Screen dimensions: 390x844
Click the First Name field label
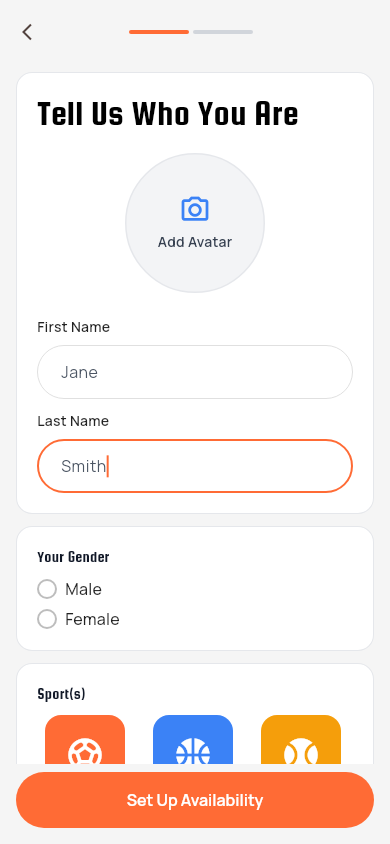click(74, 327)
